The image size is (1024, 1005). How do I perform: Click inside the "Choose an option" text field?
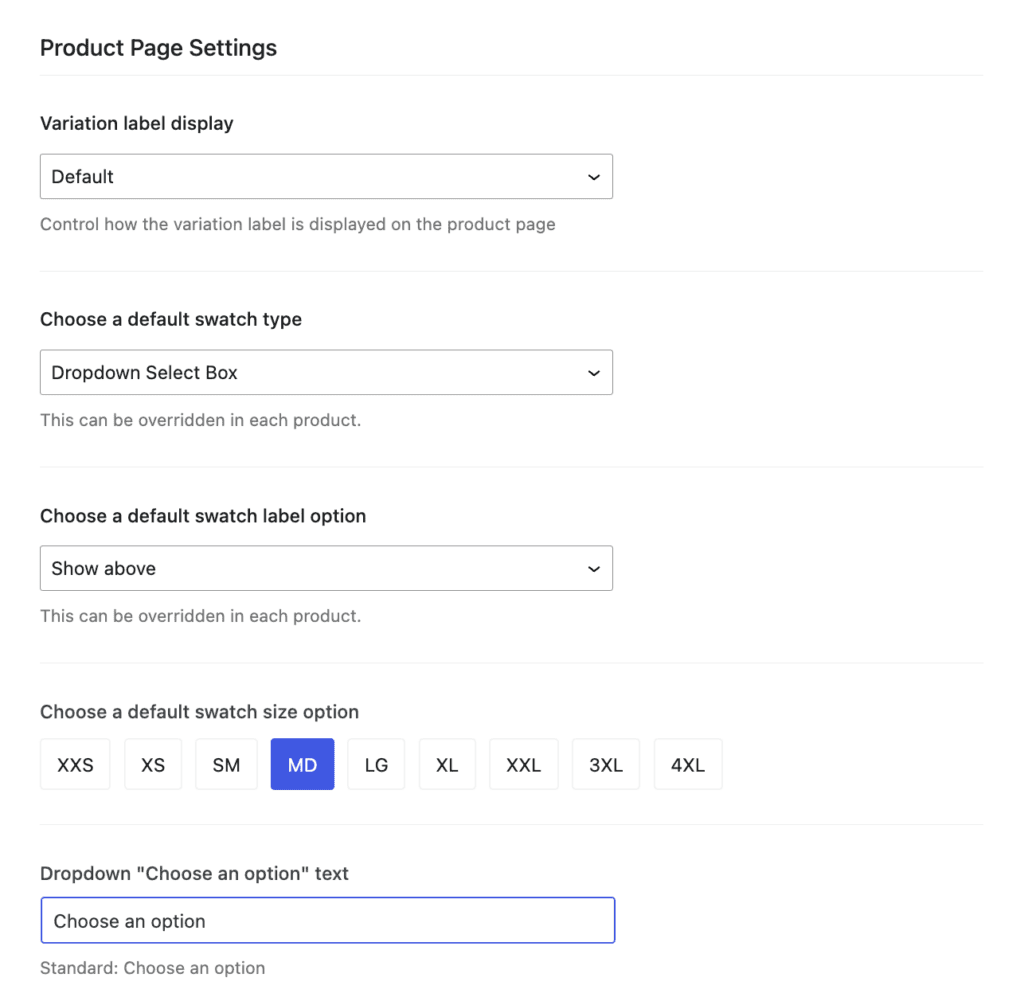click(326, 920)
